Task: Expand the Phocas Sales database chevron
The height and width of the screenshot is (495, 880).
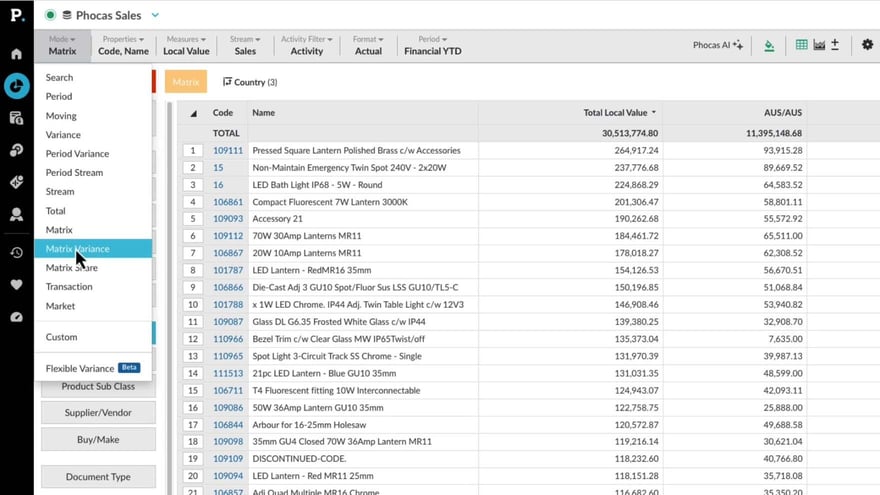Action: point(155,15)
